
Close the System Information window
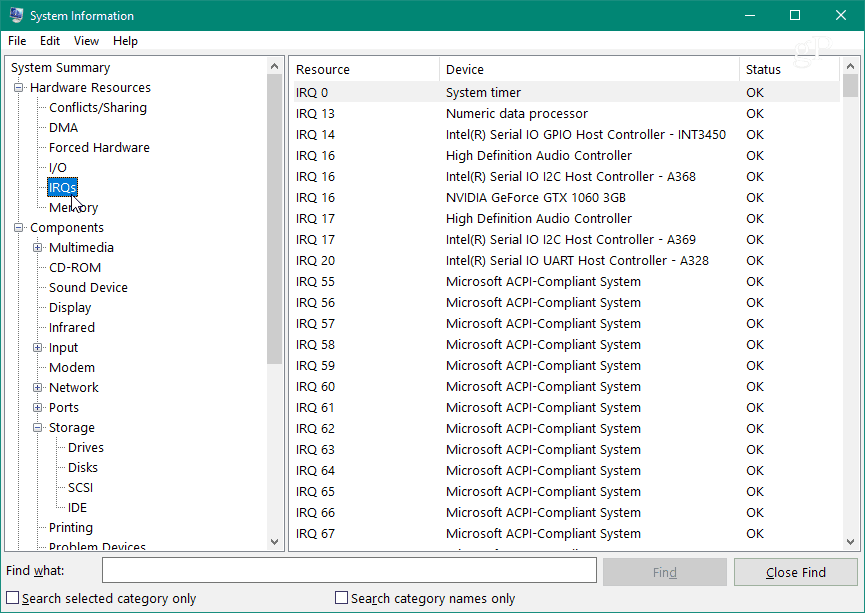pyautogui.click(x=841, y=15)
